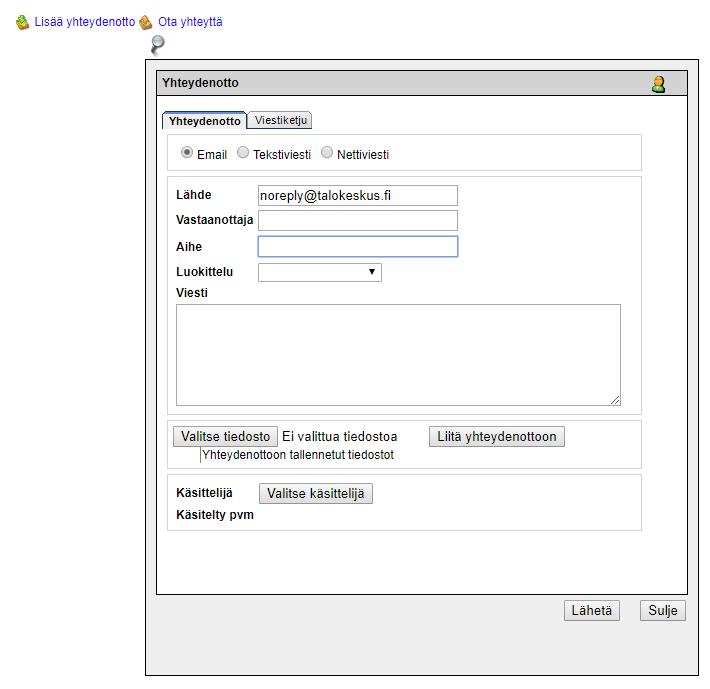Send the message with Lähetä button
The image size is (710, 689).
coord(592,611)
